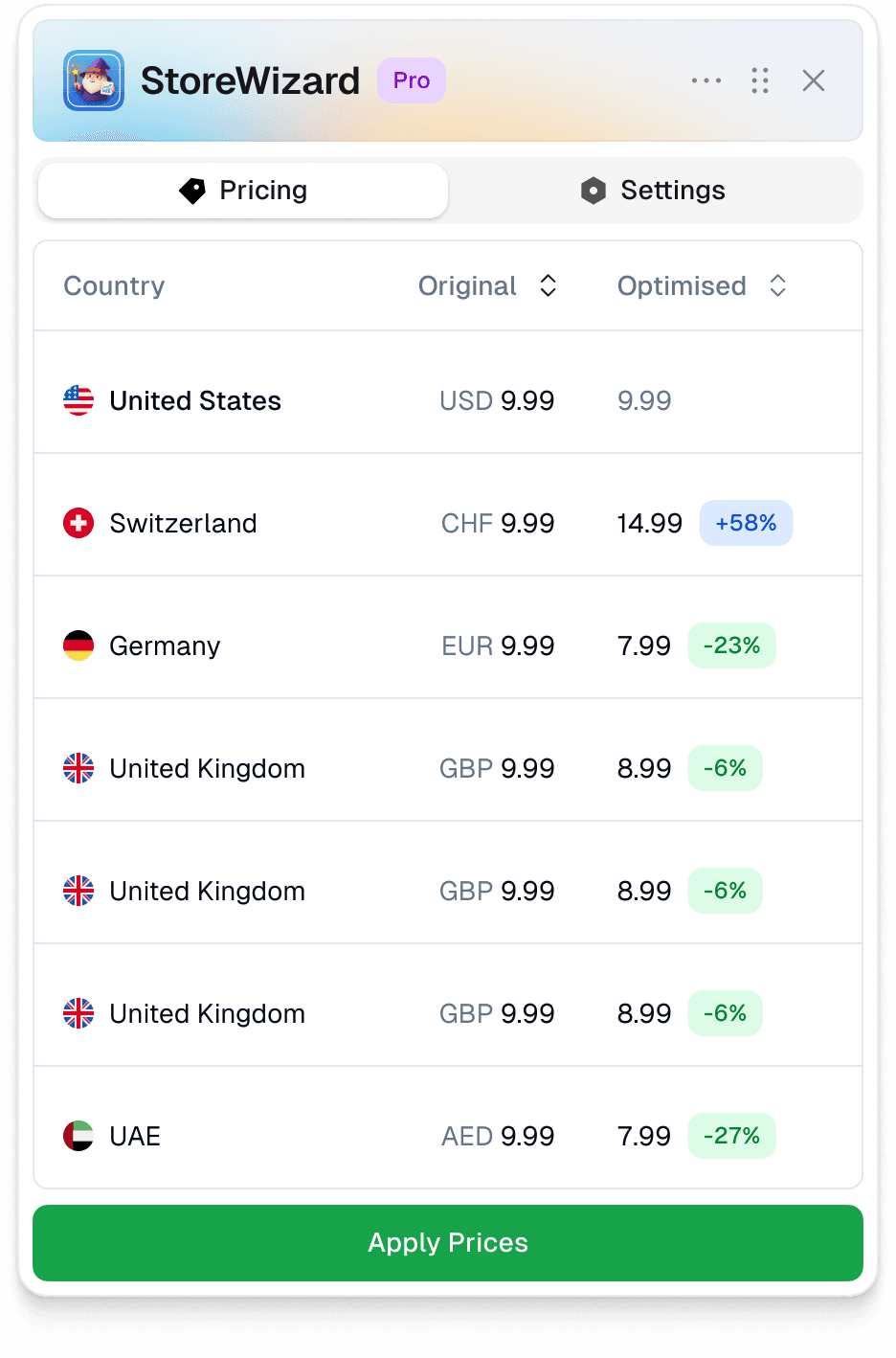Click the UAE flag icon
This screenshot has height=1358, width=896.
[78, 1136]
